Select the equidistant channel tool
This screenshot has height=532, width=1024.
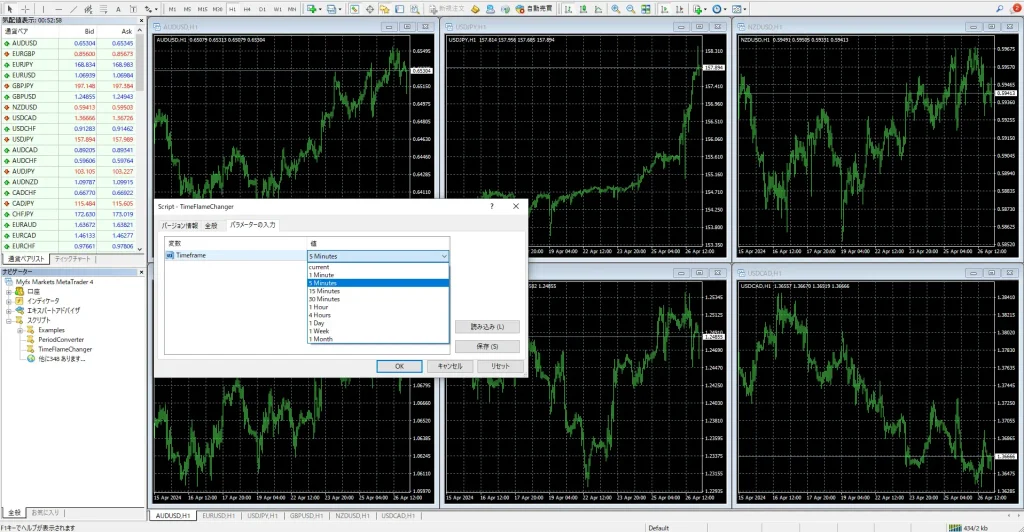coord(88,9)
